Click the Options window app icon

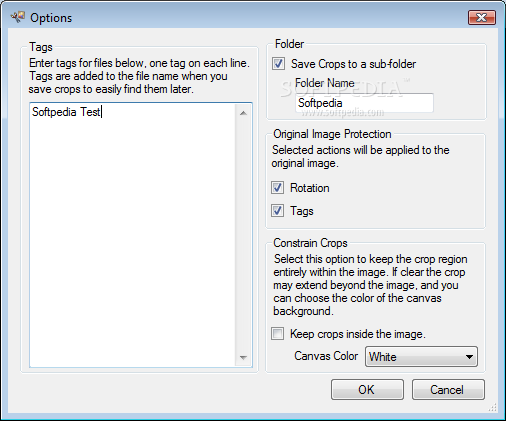click(18, 17)
